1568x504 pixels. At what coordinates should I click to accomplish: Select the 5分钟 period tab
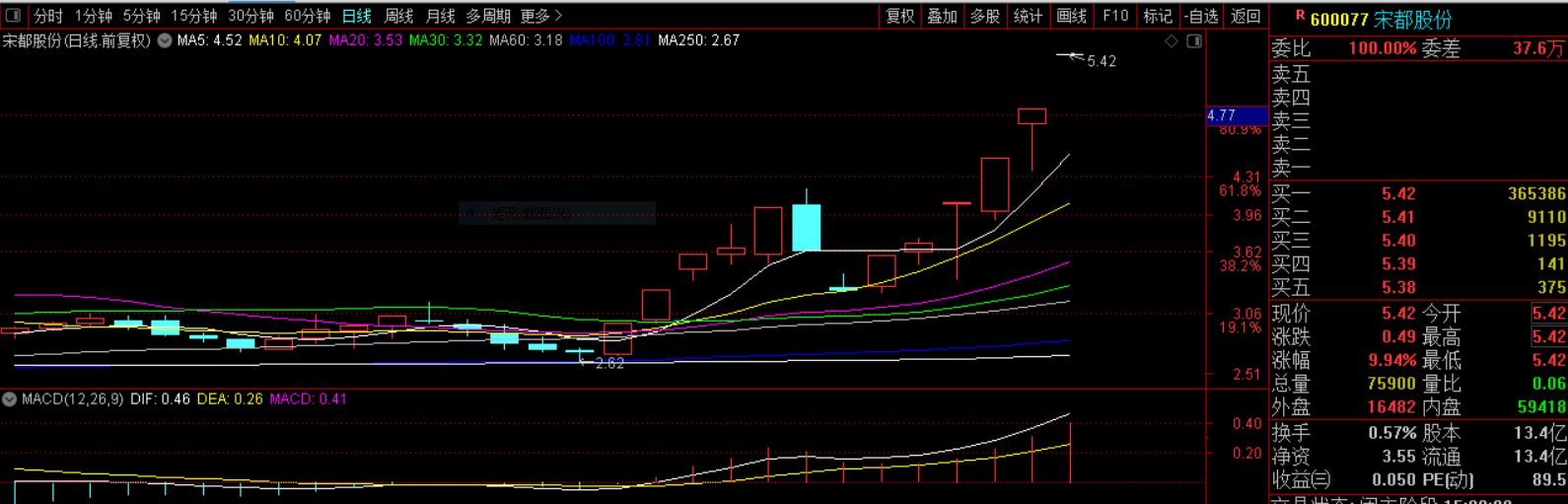pos(141,16)
